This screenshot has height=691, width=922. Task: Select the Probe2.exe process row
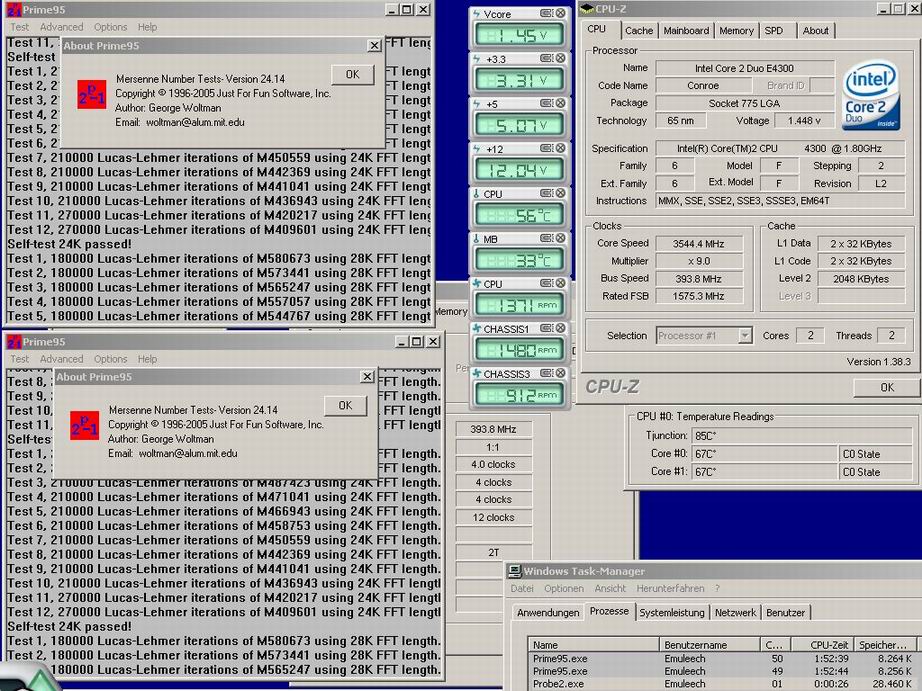[x=724, y=684]
